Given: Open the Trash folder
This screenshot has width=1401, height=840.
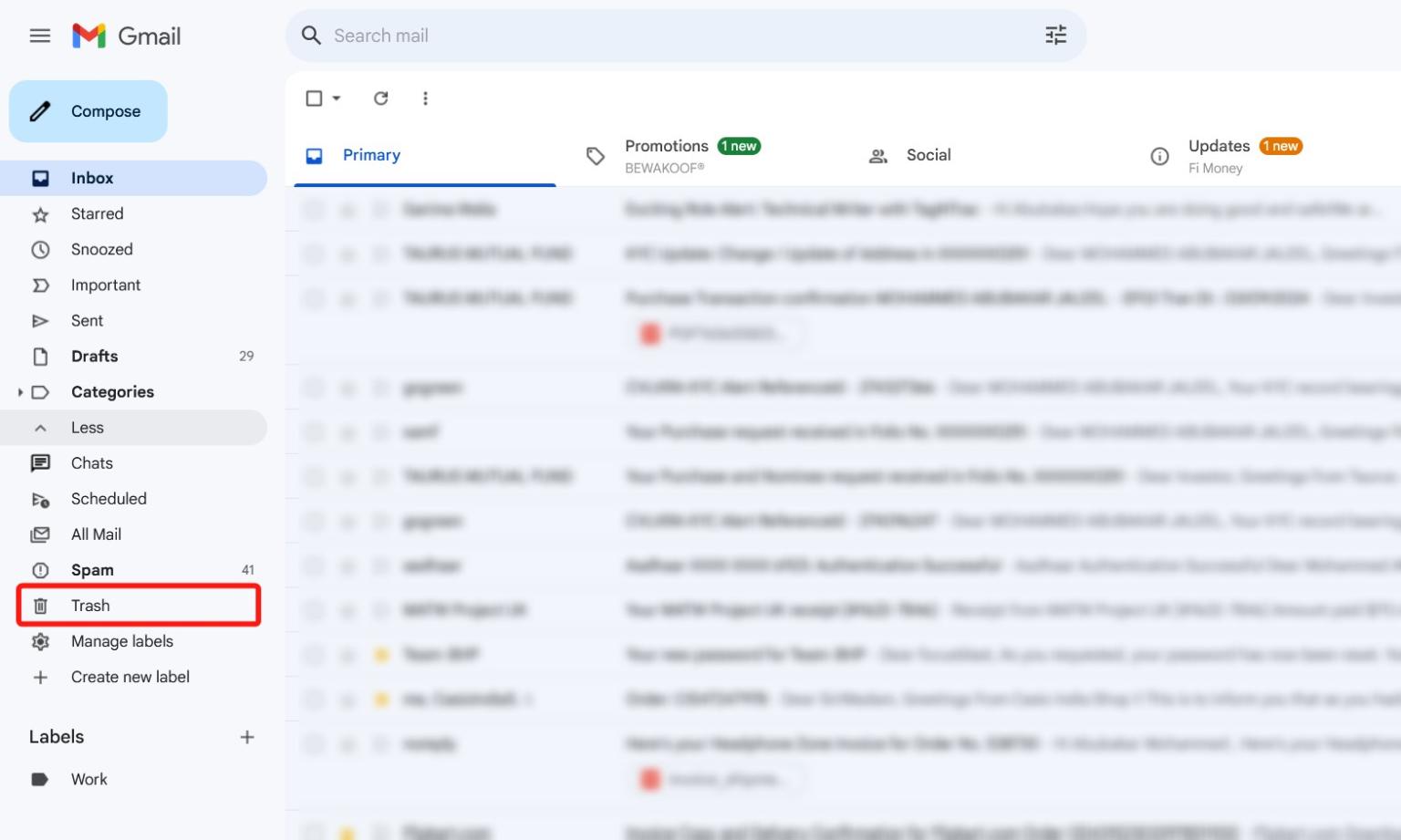Looking at the screenshot, I should pos(90,605).
